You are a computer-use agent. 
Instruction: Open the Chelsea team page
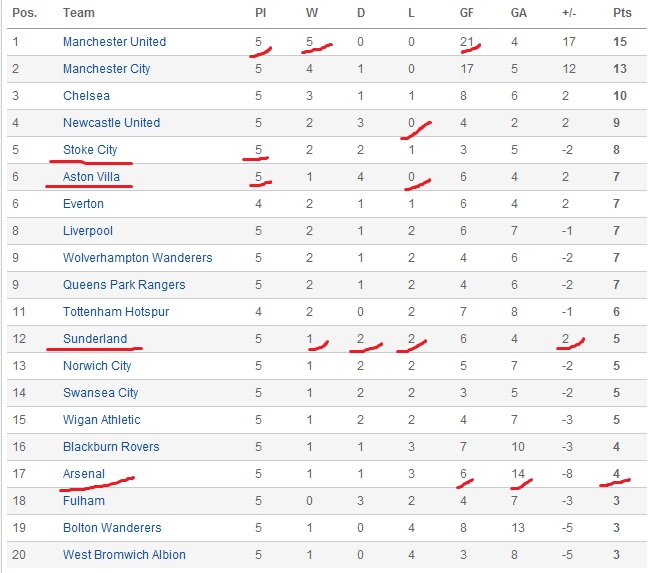point(86,96)
